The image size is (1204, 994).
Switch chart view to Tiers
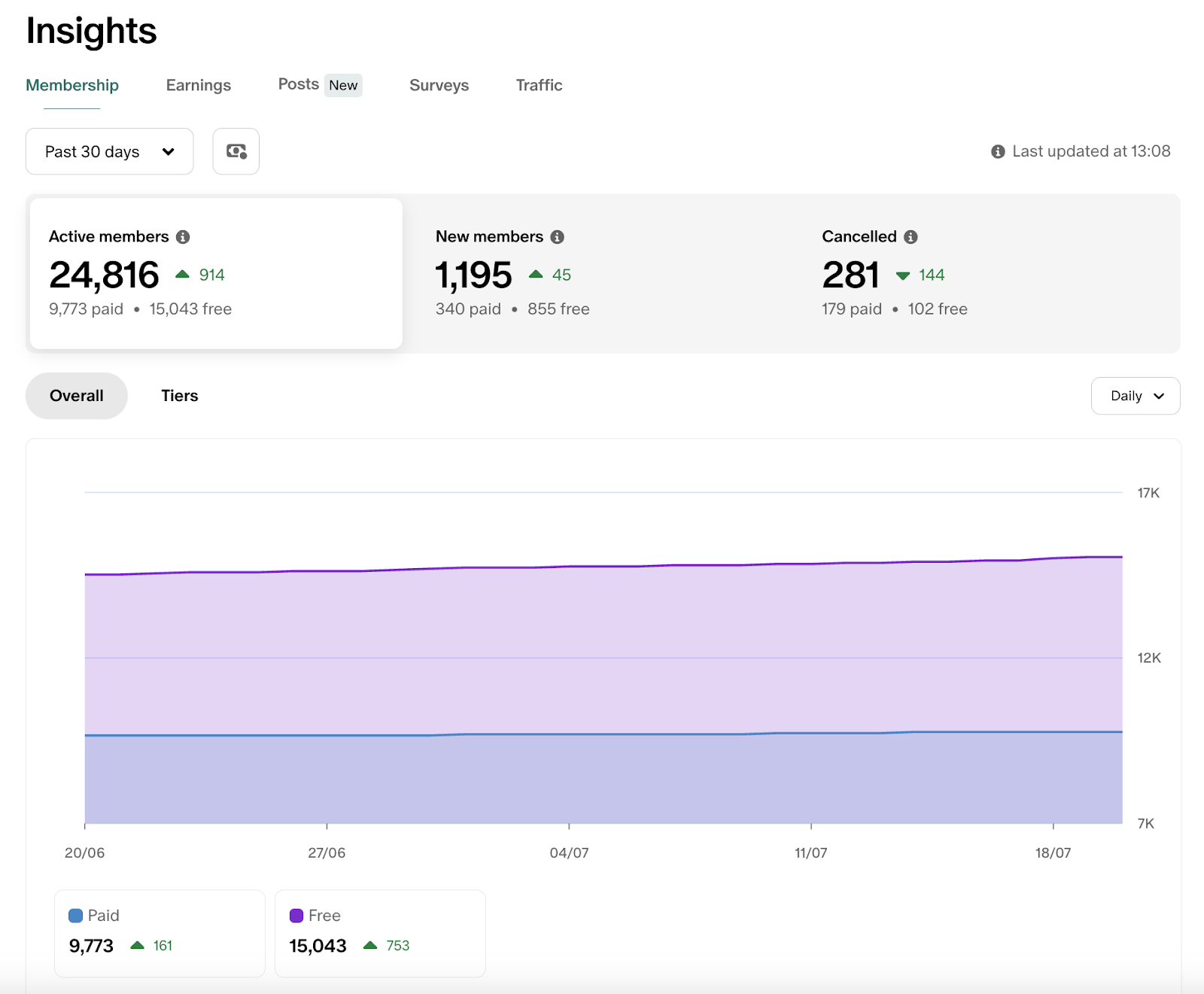179,396
